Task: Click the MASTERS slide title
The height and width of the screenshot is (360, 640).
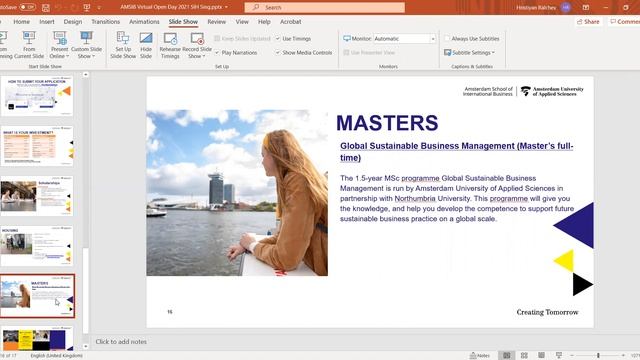Action: pyautogui.click(x=387, y=122)
